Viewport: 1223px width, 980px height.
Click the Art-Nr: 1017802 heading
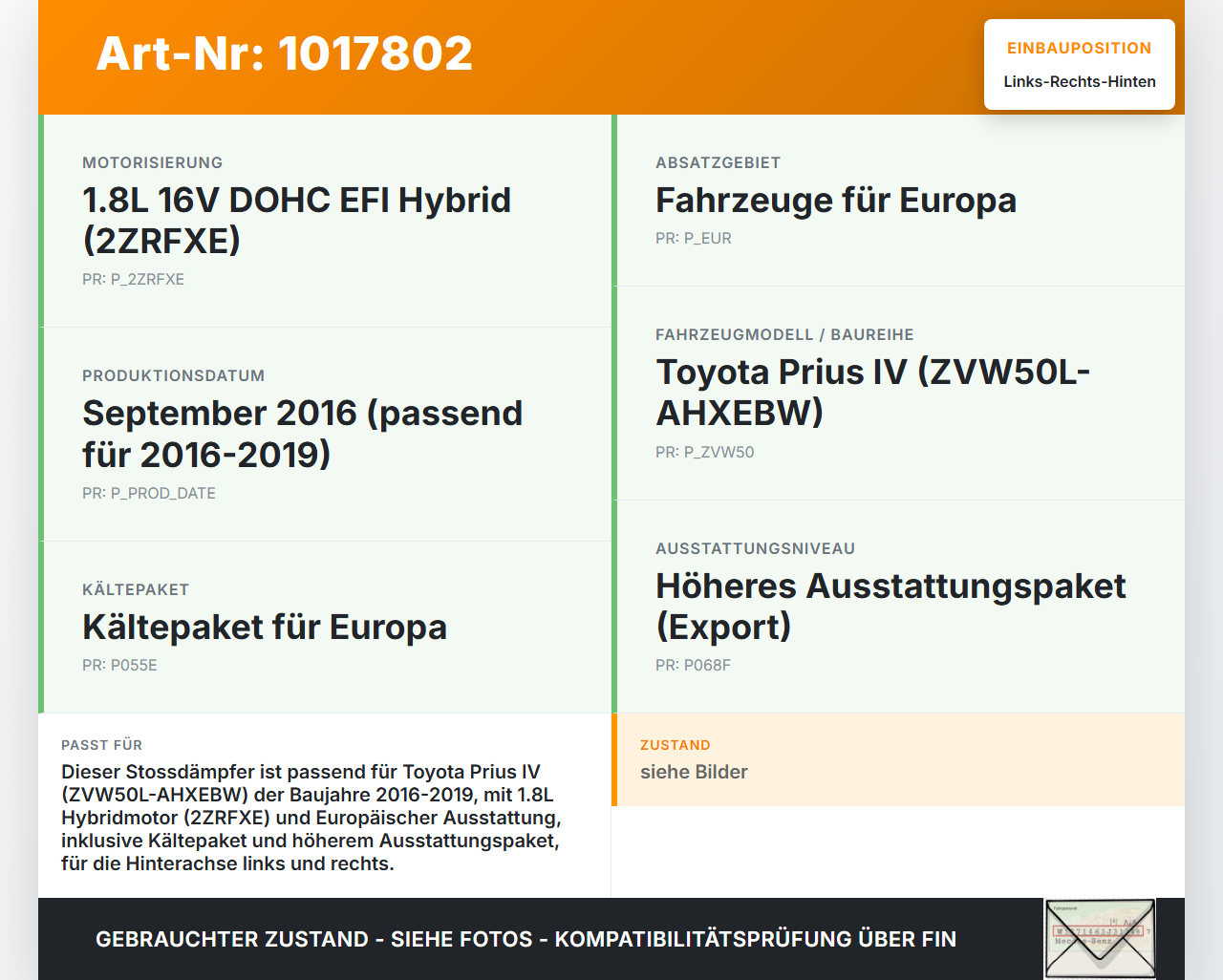pyautogui.click(x=285, y=53)
